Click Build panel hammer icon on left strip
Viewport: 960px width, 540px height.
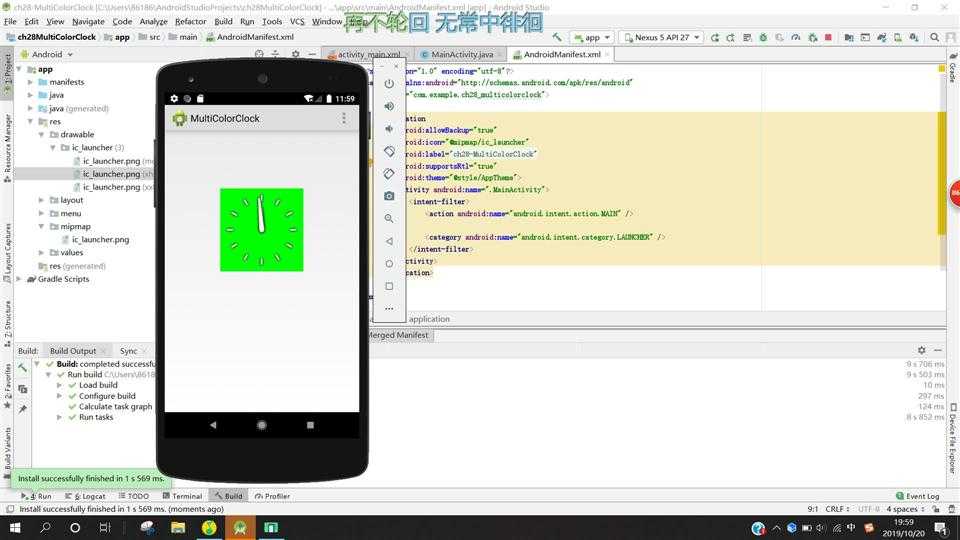[23, 368]
